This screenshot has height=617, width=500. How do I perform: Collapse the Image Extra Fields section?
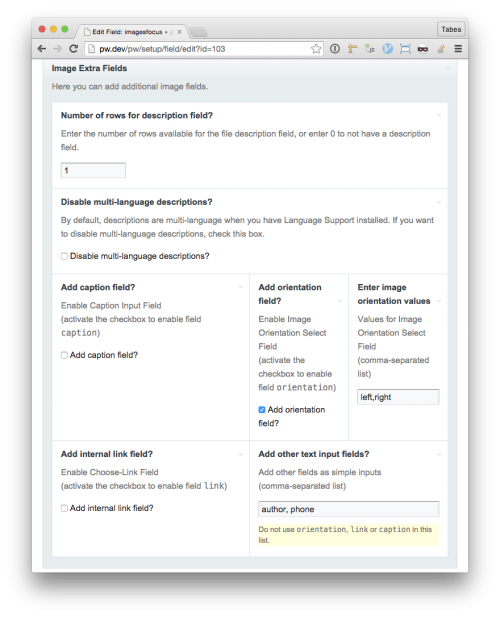click(x=448, y=68)
